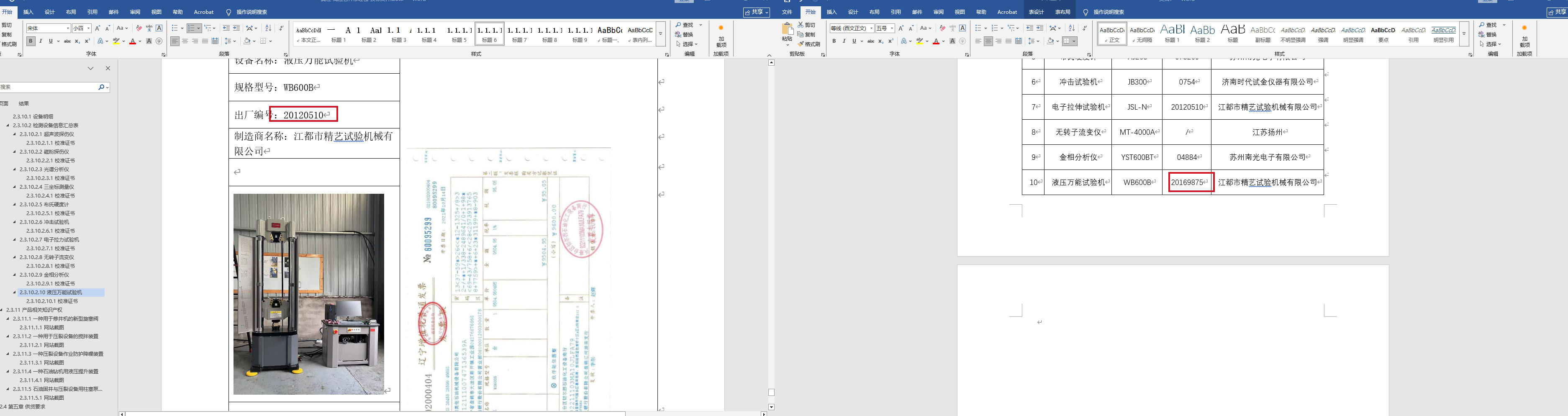Screen dimensions: 1568x416
Task: Click 共享 share button in left window
Action: click(757, 12)
